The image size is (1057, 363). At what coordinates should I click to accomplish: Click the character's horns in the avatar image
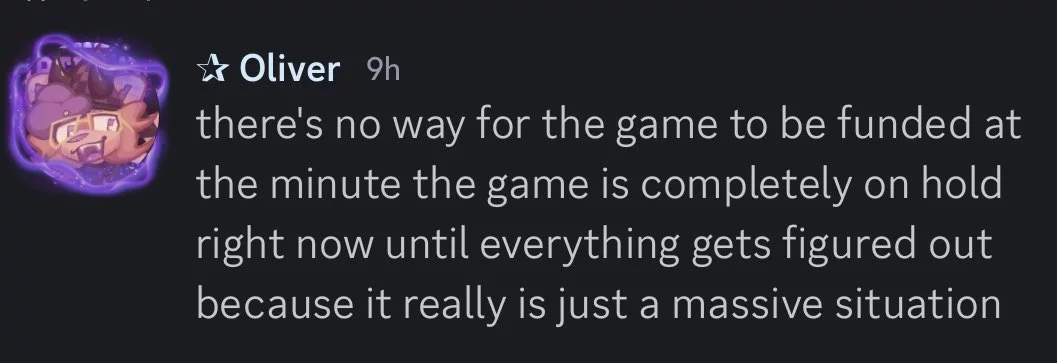pyautogui.click(x=96, y=81)
